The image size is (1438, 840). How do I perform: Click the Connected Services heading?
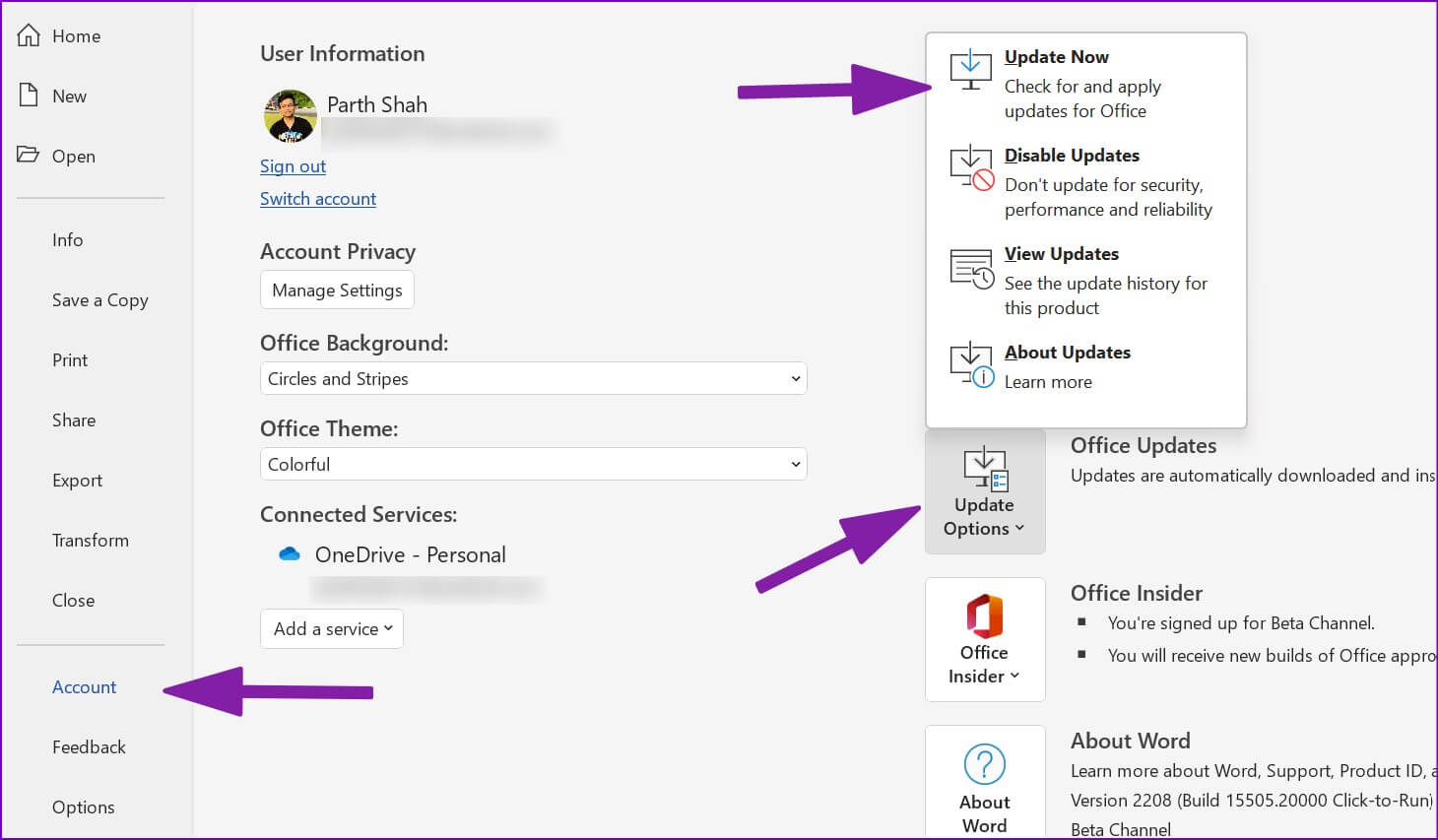(x=359, y=514)
